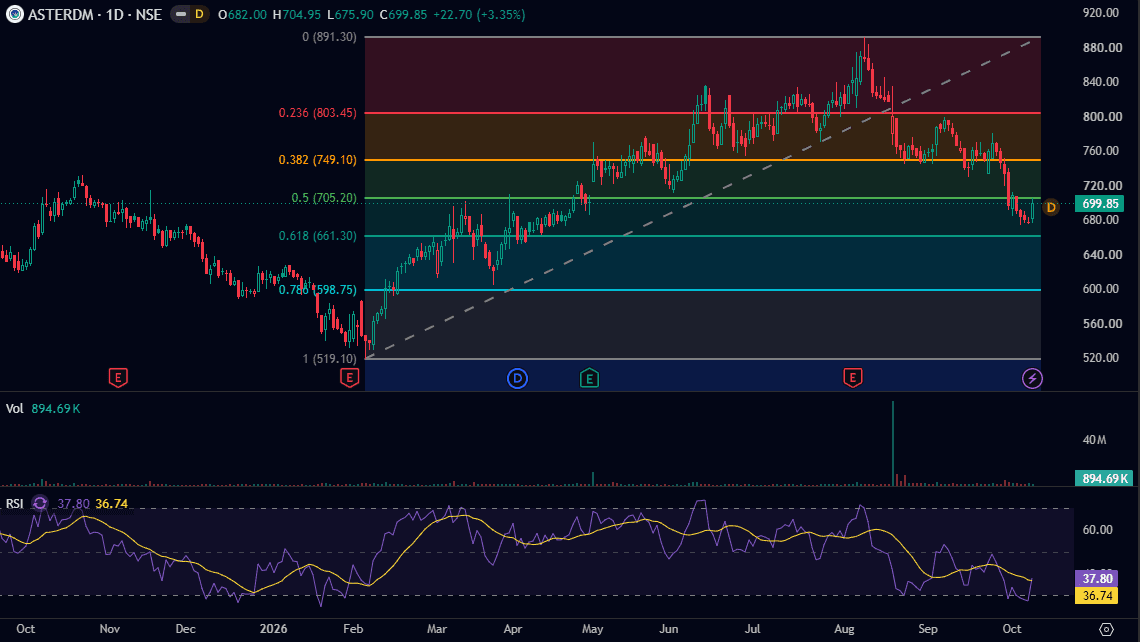This screenshot has height=642, width=1140.
Task: Click the 40M volume axis label
Action: [x=1094, y=440]
